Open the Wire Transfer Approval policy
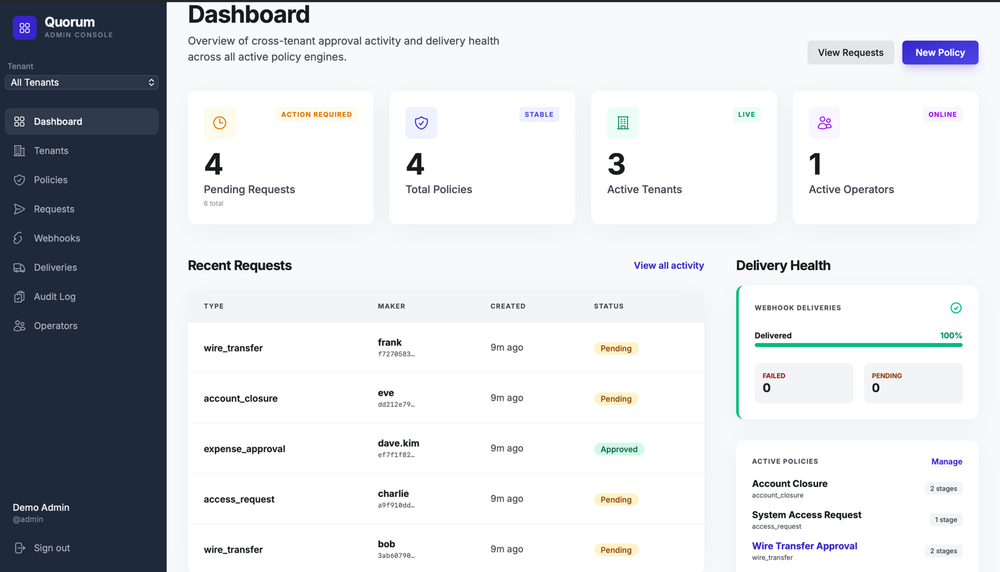This screenshot has width=1000, height=572. [x=804, y=546]
